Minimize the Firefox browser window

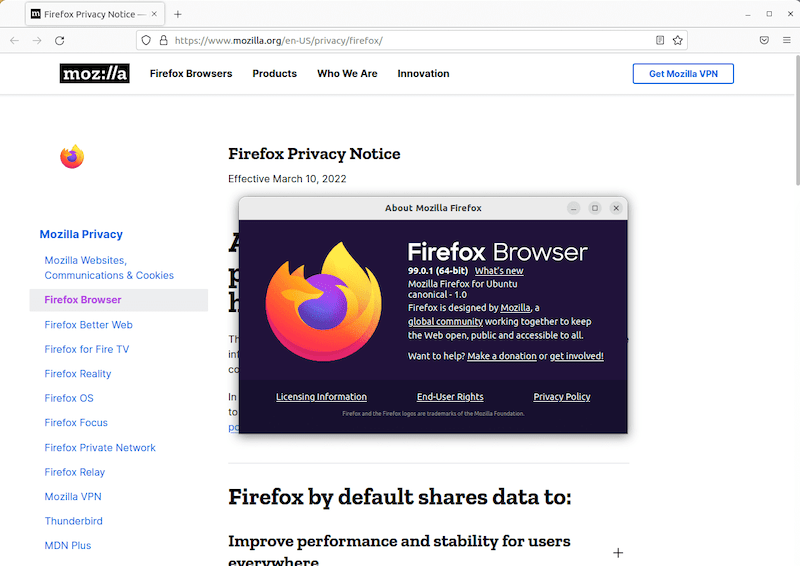coord(747,14)
